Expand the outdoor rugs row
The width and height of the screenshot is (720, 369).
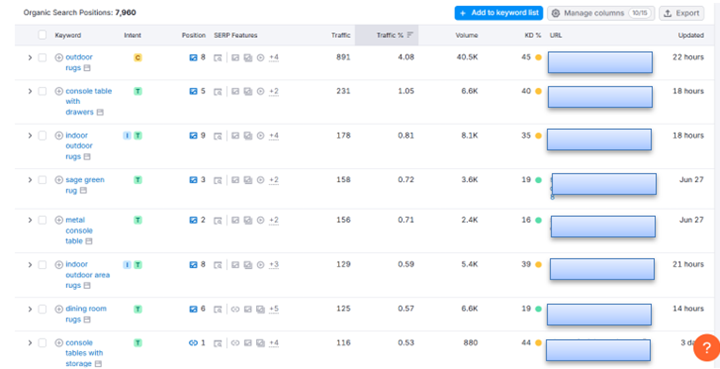[x=30, y=57]
